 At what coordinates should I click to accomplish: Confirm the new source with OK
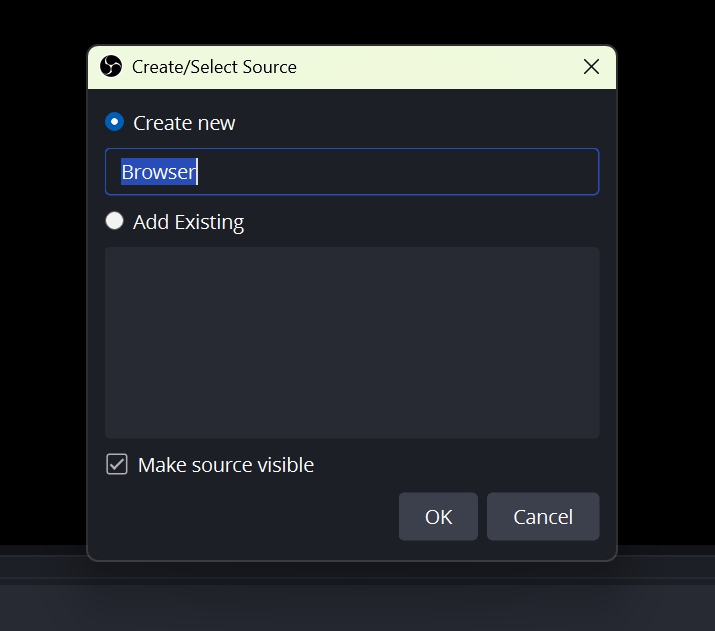tap(438, 517)
